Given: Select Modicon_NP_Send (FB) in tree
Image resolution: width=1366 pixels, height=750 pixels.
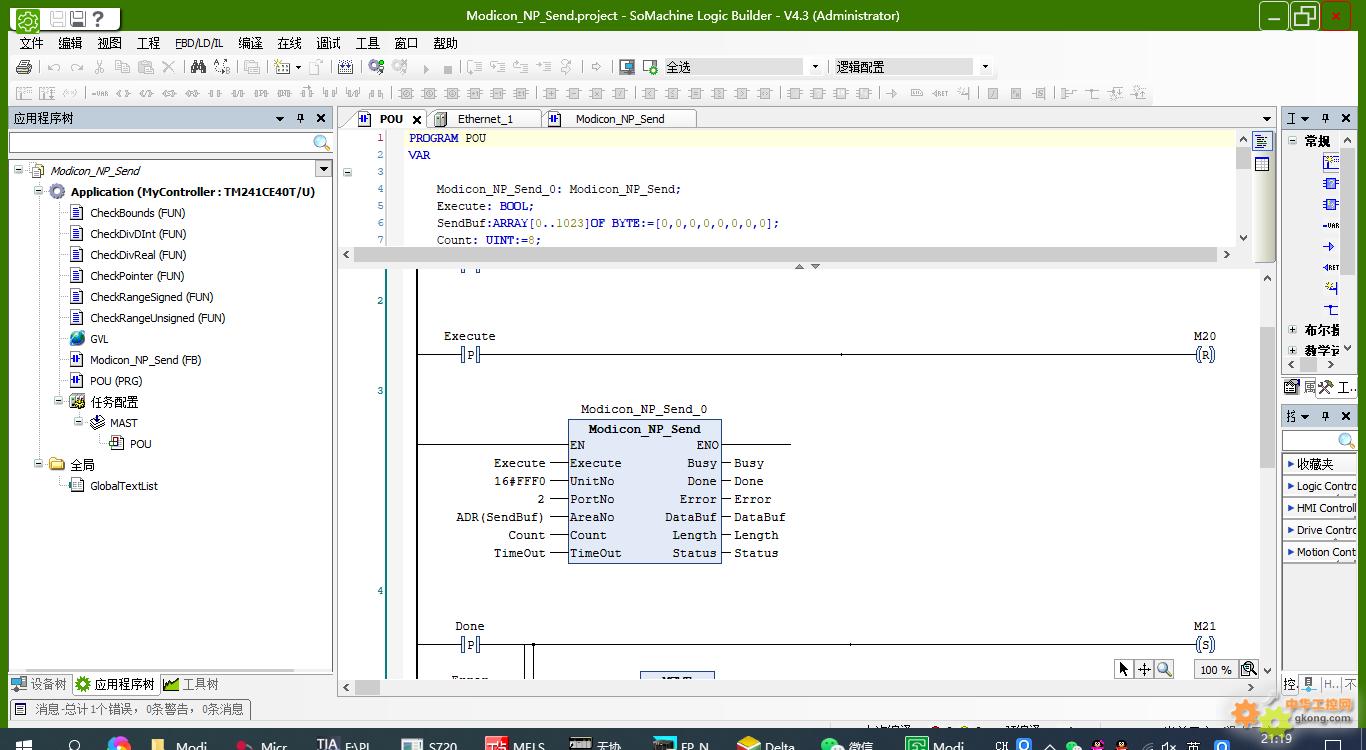Looking at the screenshot, I should tap(145, 360).
